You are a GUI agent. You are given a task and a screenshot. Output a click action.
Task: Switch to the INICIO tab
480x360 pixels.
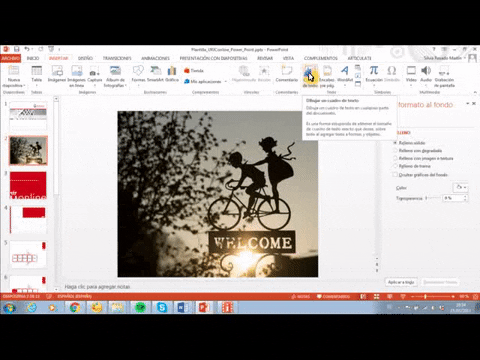click(33, 58)
